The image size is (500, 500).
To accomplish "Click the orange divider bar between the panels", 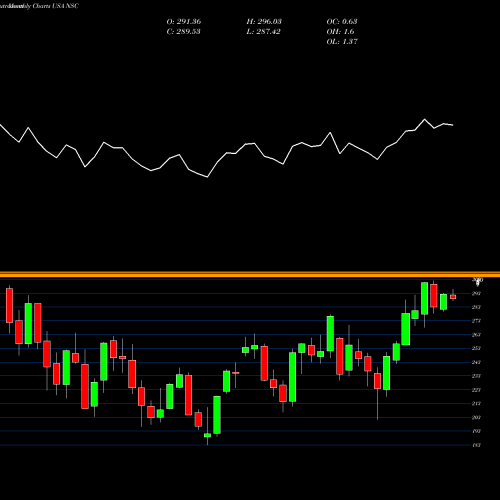I will click(250, 275).
